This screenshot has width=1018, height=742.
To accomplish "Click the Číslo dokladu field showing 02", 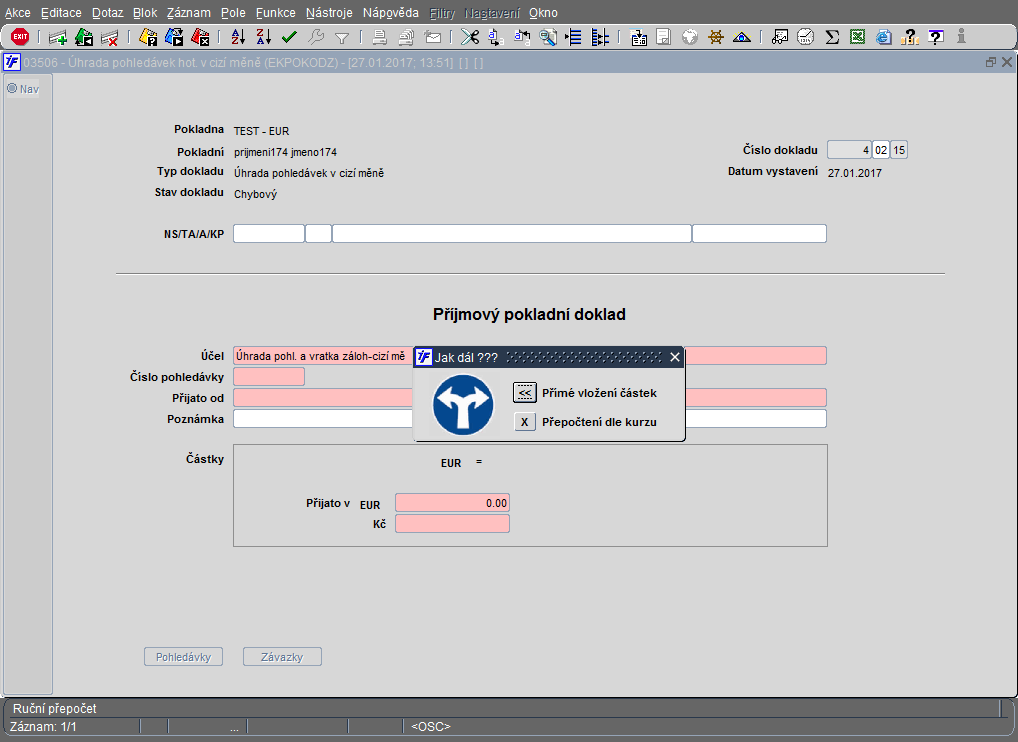I will 880,150.
